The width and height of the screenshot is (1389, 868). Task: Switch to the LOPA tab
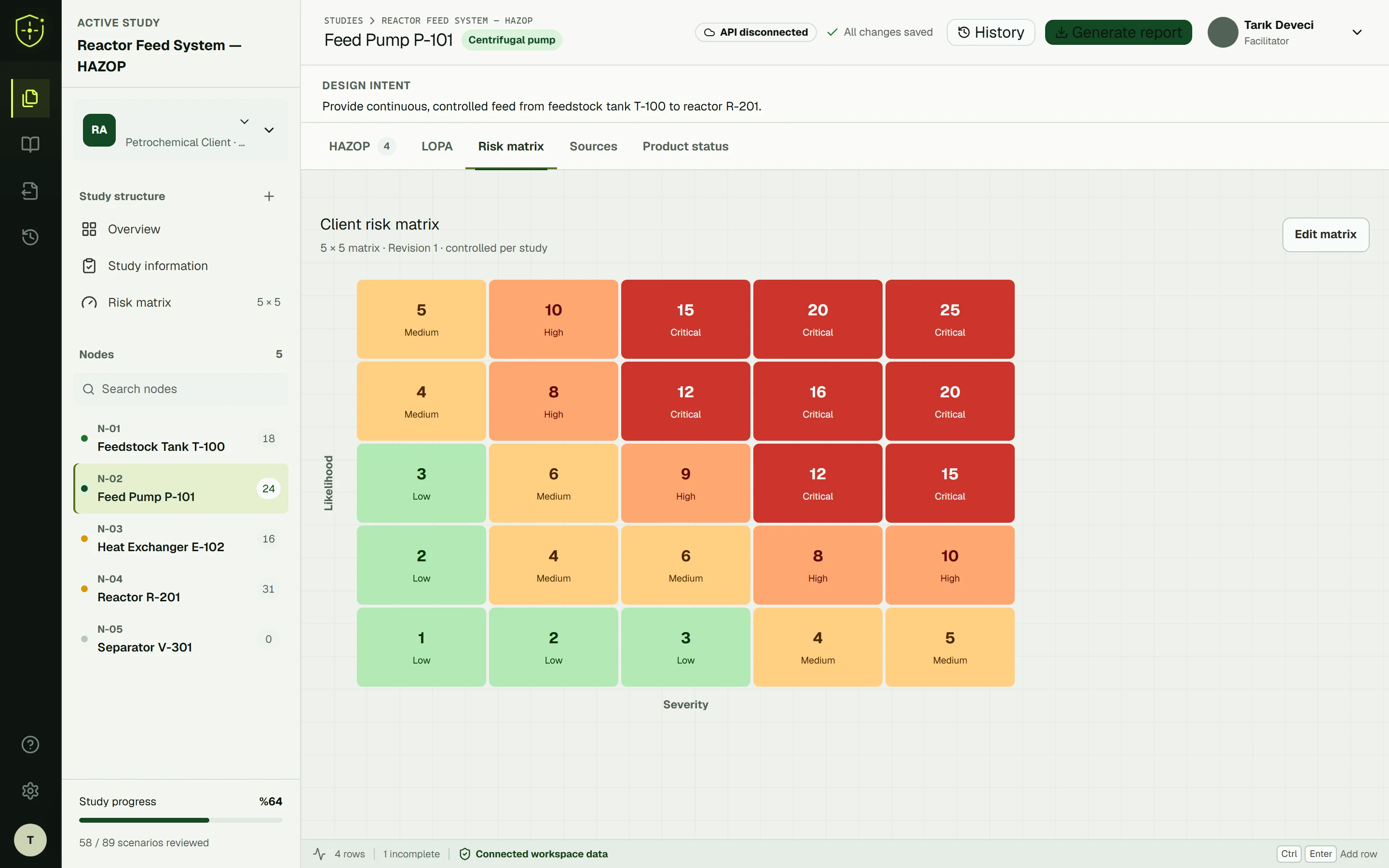437,147
